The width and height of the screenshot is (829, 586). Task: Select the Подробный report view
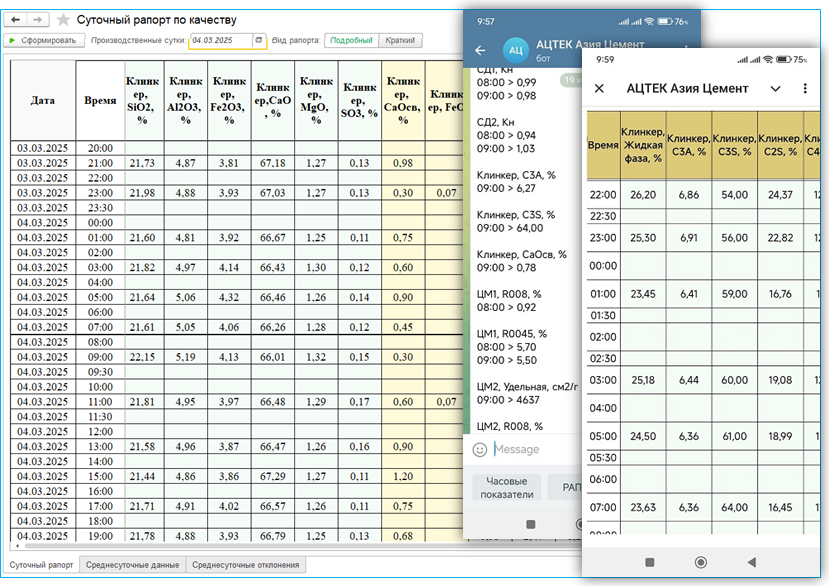click(351, 40)
